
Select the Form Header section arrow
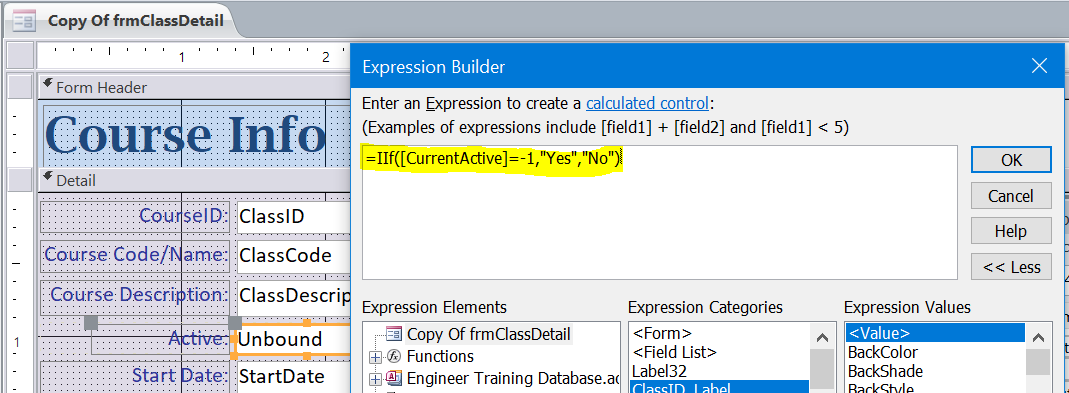(x=48, y=85)
